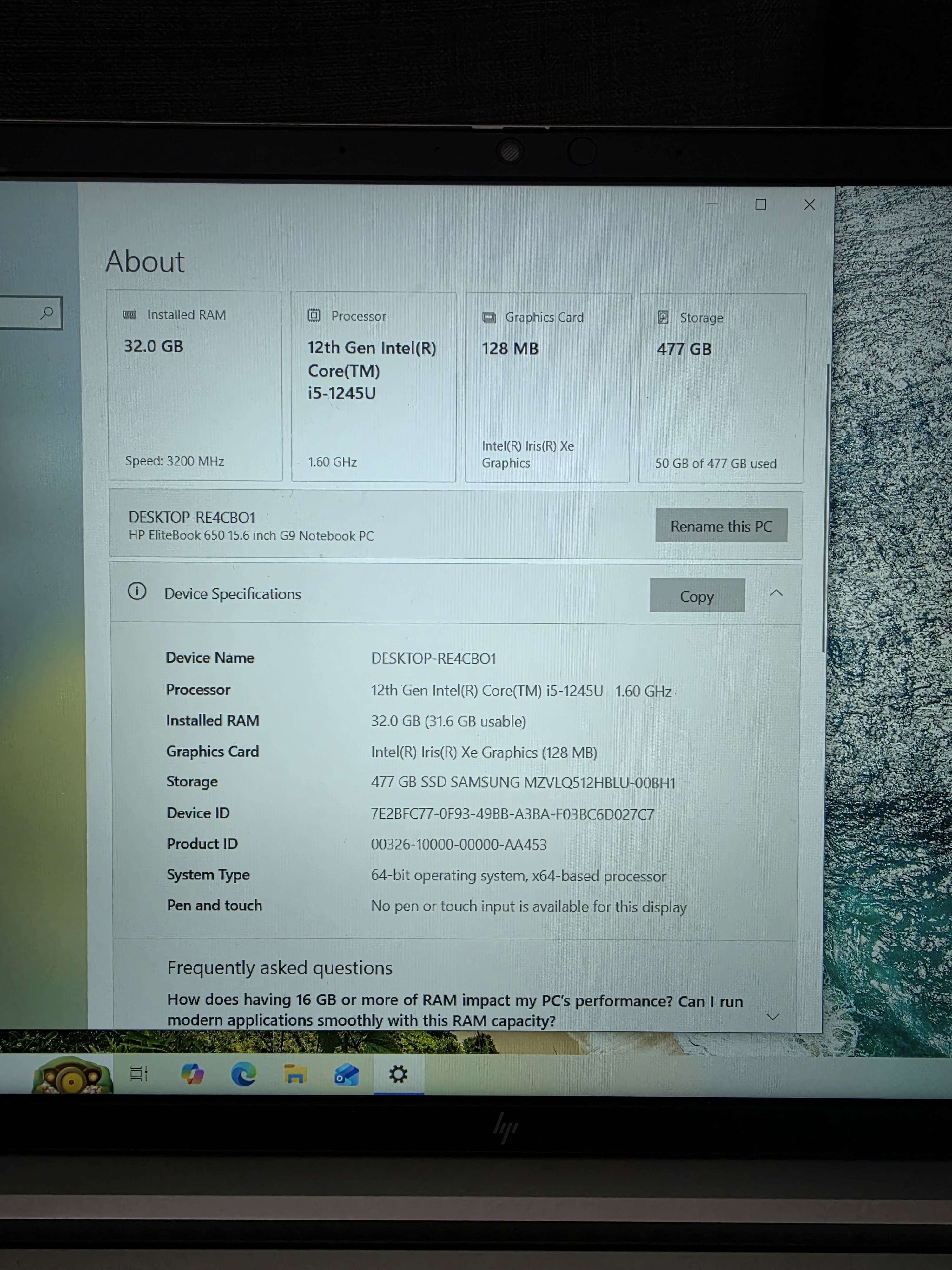Click the 32.0 GB (31.6 GB usable) value
The height and width of the screenshot is (1270, 952).
pyautogui.click(x=448, y=721)
